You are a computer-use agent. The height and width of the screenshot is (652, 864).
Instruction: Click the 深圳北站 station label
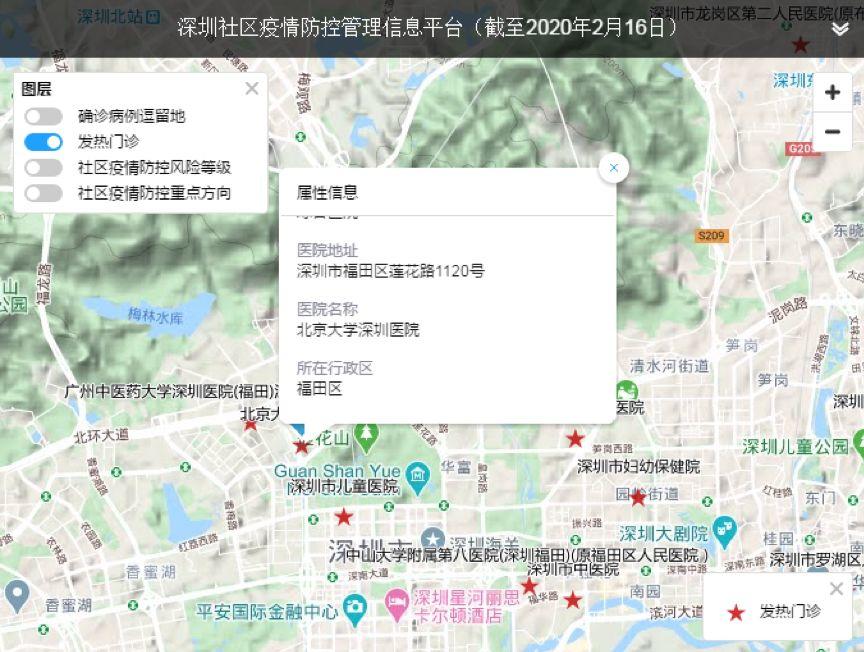118,17
